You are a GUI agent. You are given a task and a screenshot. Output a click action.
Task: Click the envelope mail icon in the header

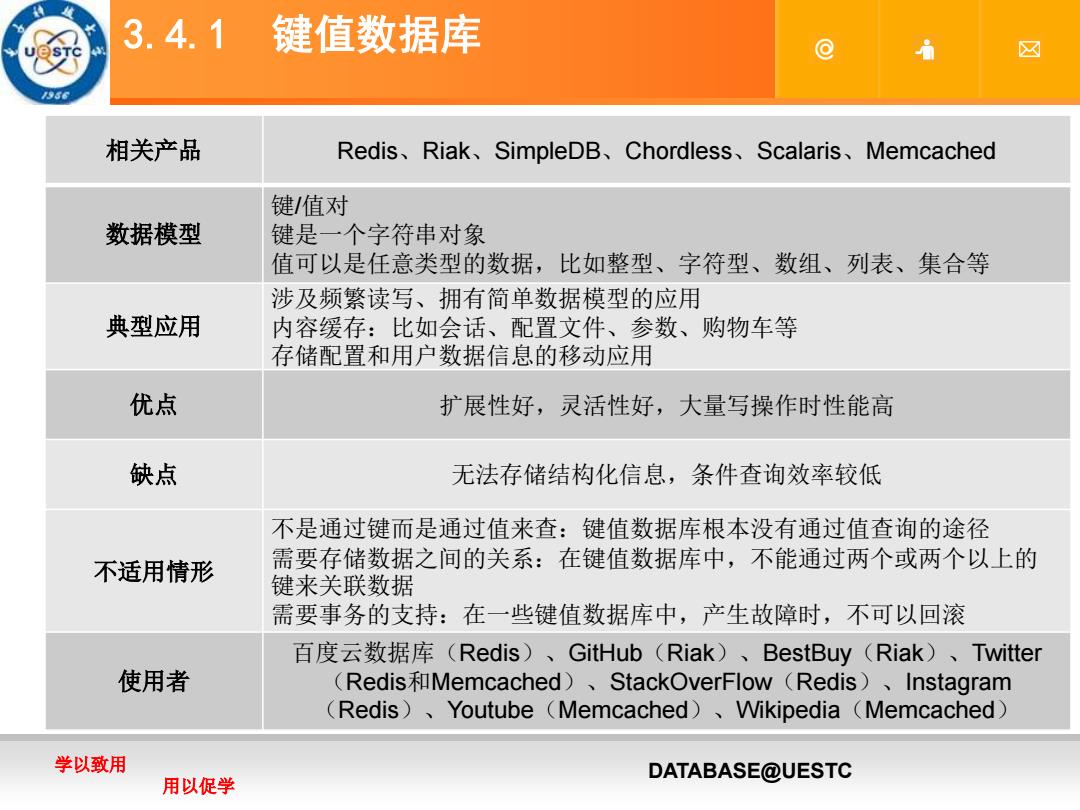click(1029, 50)
